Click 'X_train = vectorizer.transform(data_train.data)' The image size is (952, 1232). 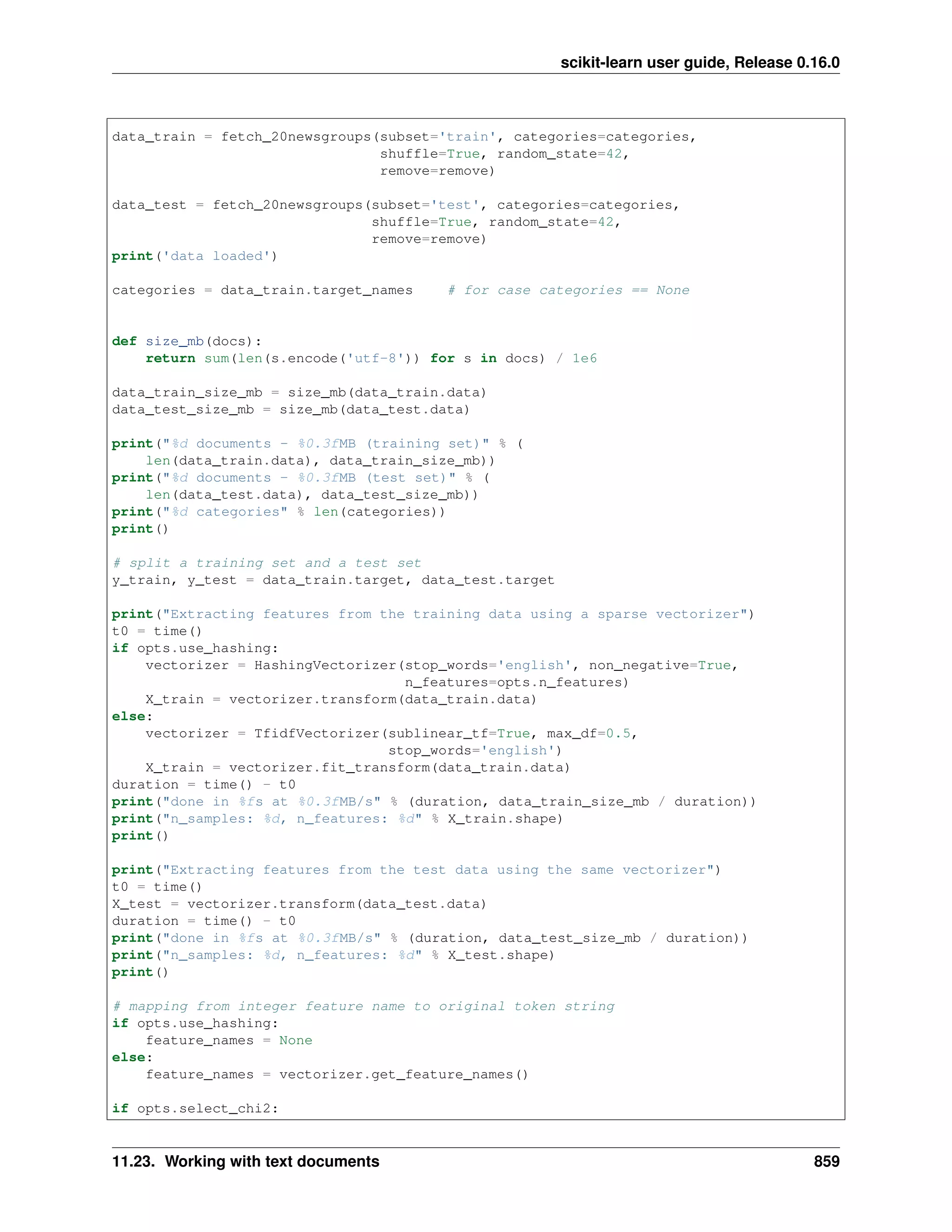pyautogui.click(x=341, y=700)
